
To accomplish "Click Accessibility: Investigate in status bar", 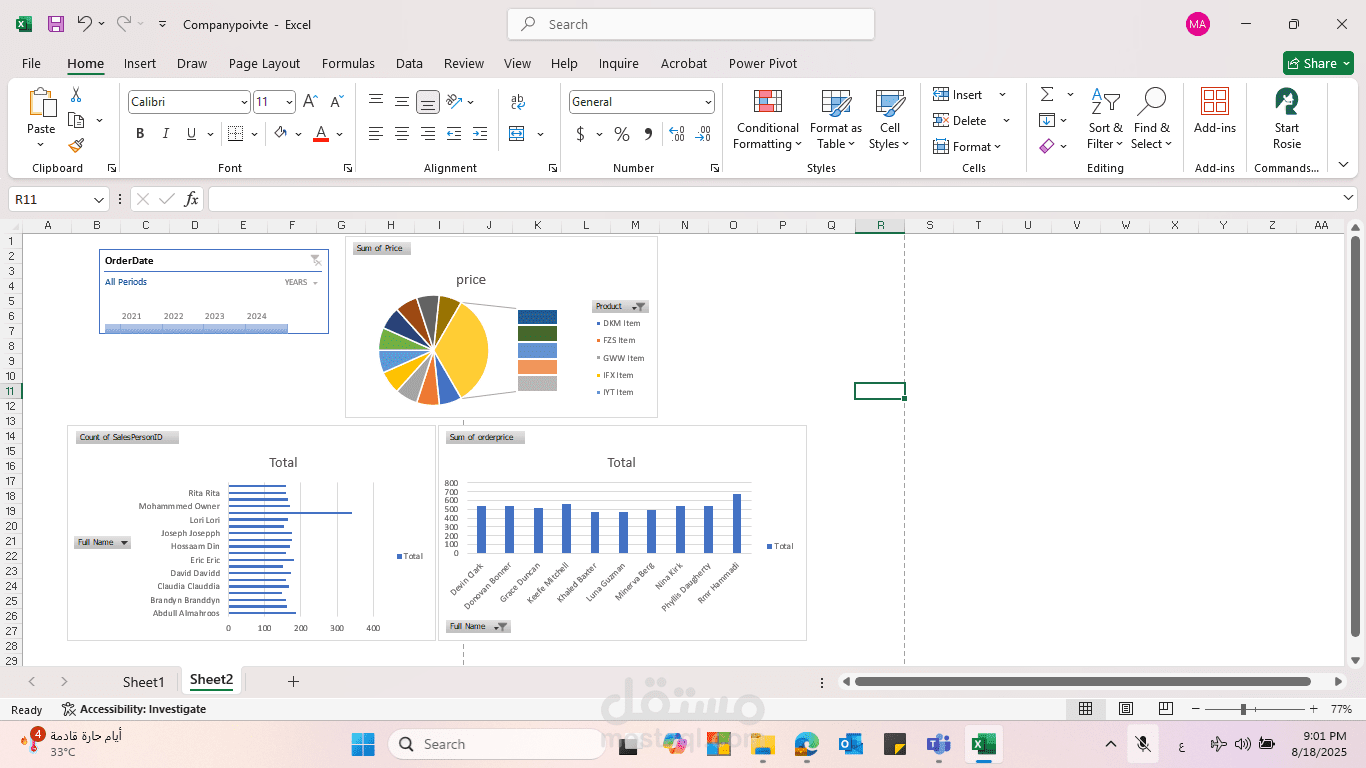I will [134, 709].
